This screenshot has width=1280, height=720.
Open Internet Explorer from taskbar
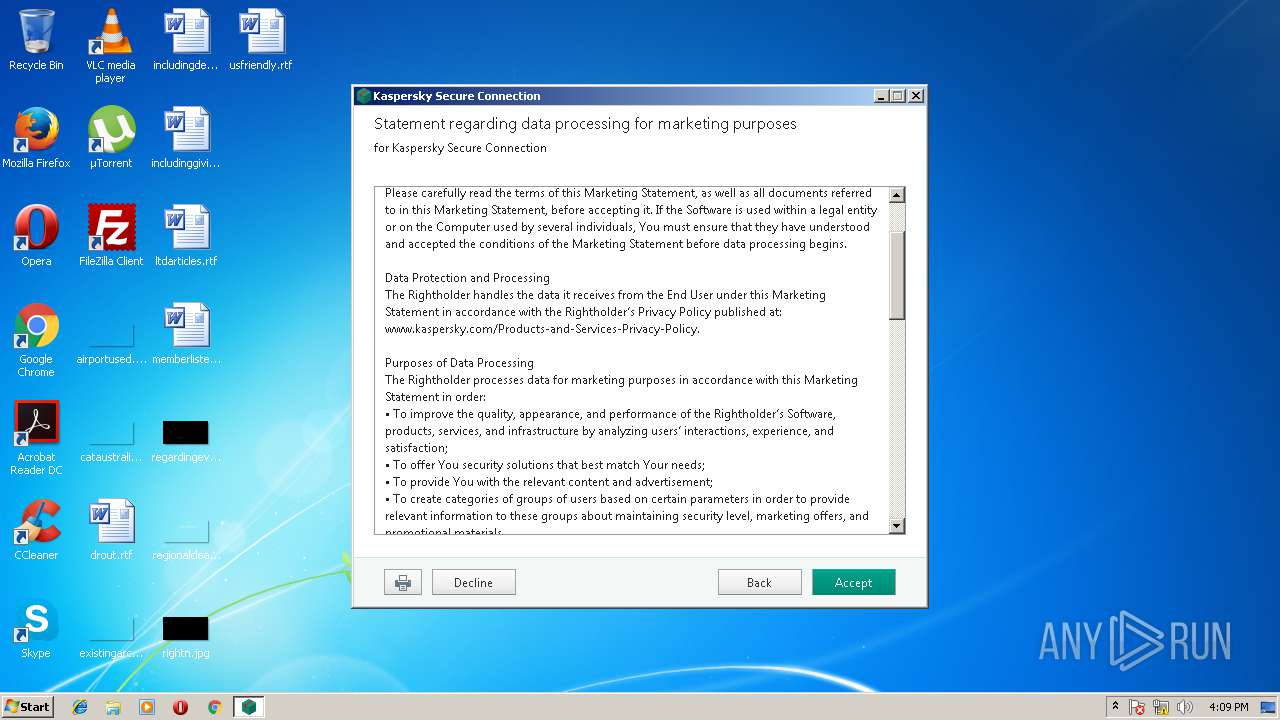80,706
